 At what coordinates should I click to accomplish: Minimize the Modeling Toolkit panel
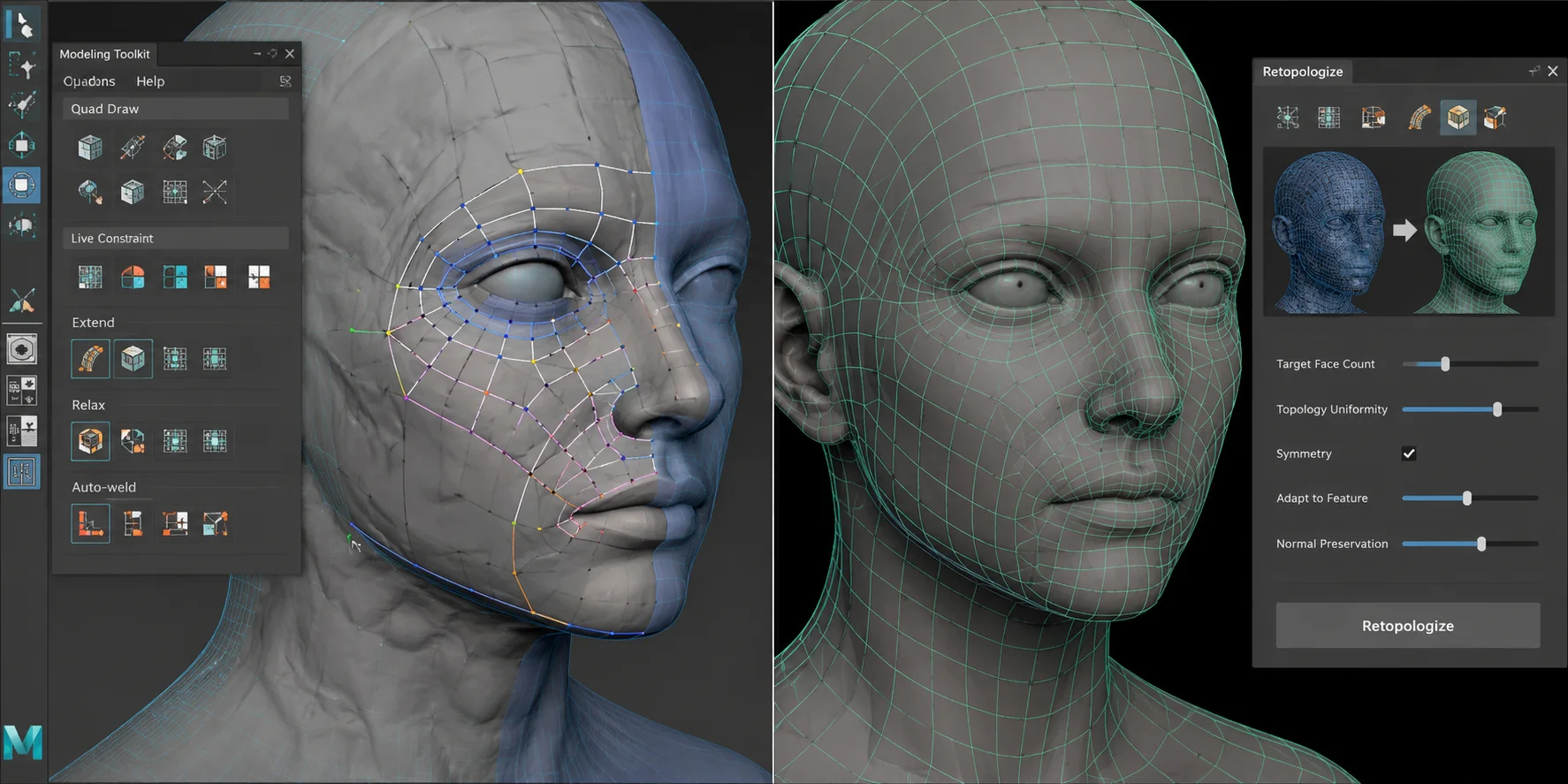pyautogui.click(x=257, y=54)
